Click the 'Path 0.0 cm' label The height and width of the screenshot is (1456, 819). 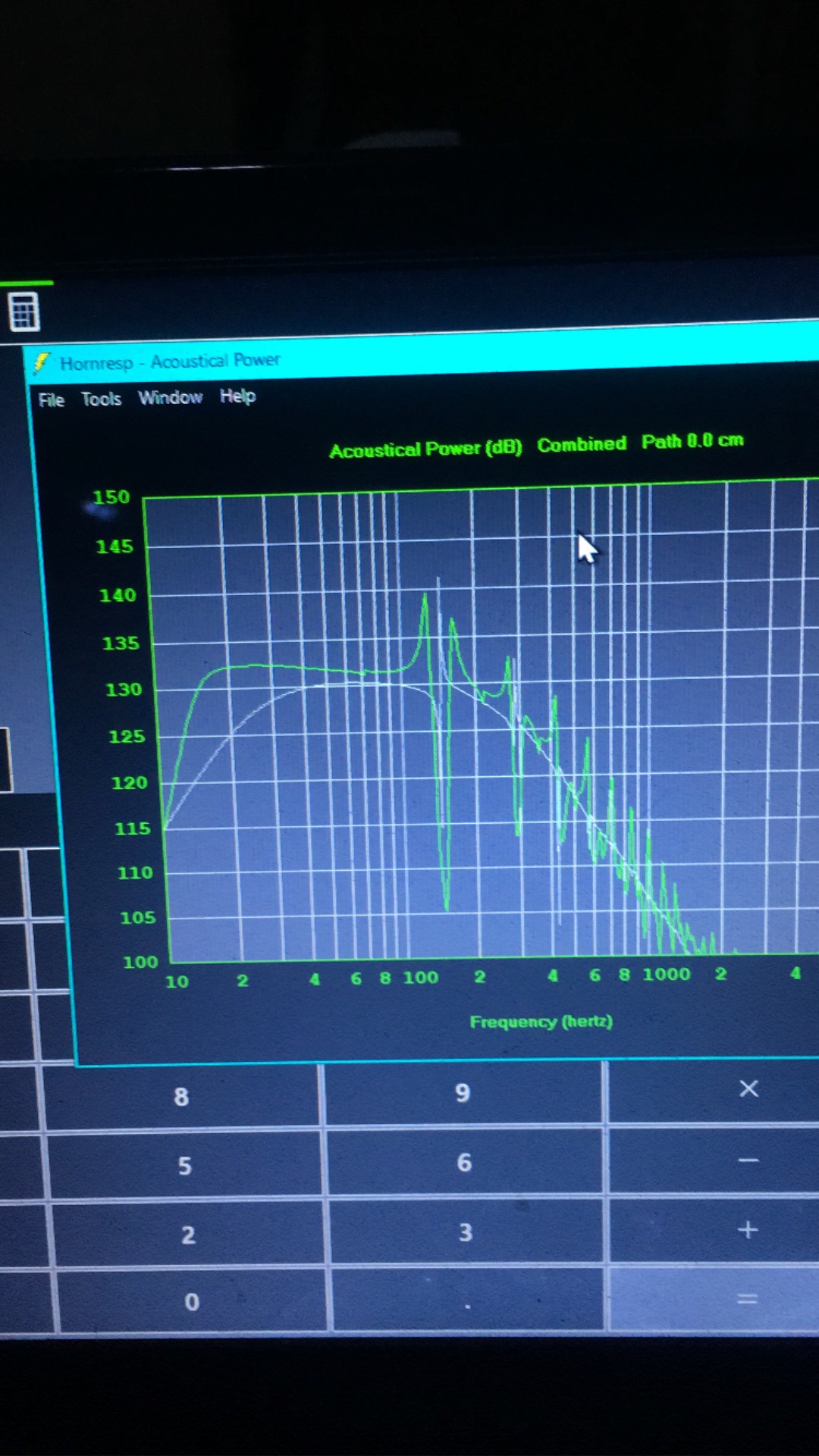pyautogui.click(x=692, y=441)
